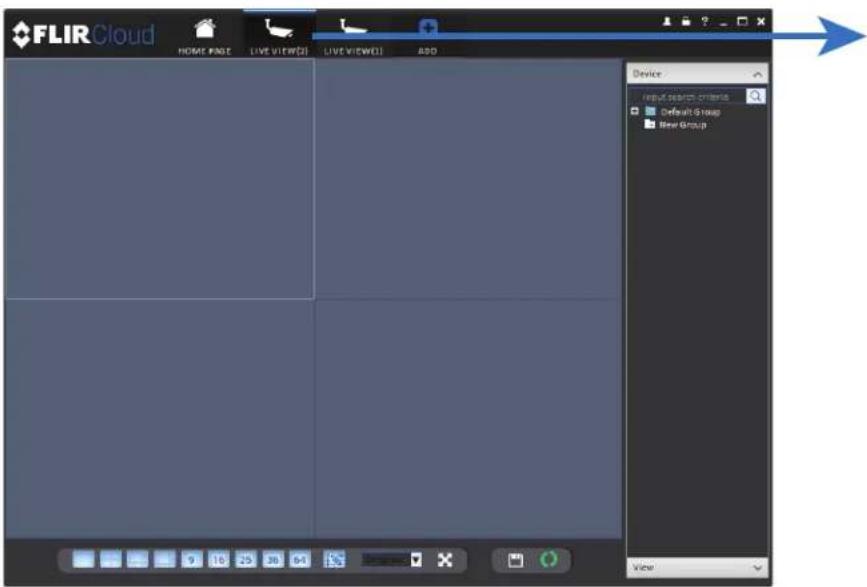This screenshot has height=587, width=867.
Task: Switch to 25-split layout
Action: (246, 560)
